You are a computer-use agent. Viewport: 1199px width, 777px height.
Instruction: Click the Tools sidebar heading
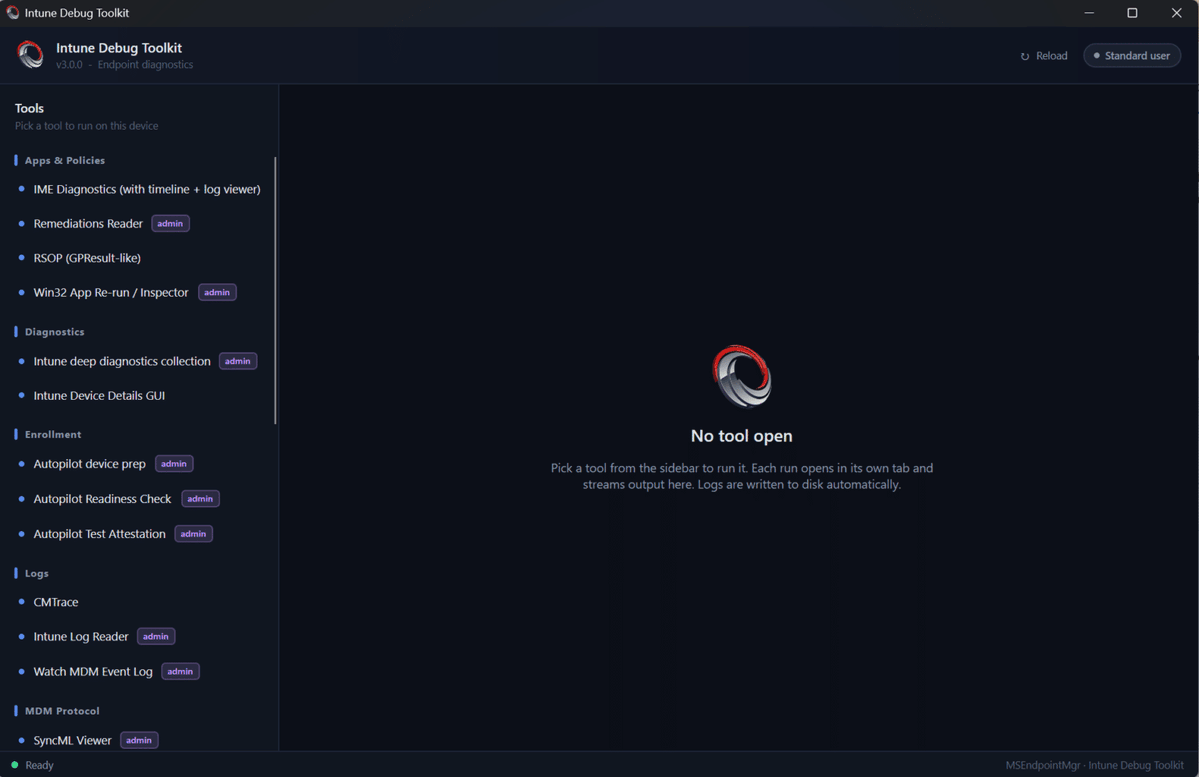pyautogui.click(x=29, y=109)
